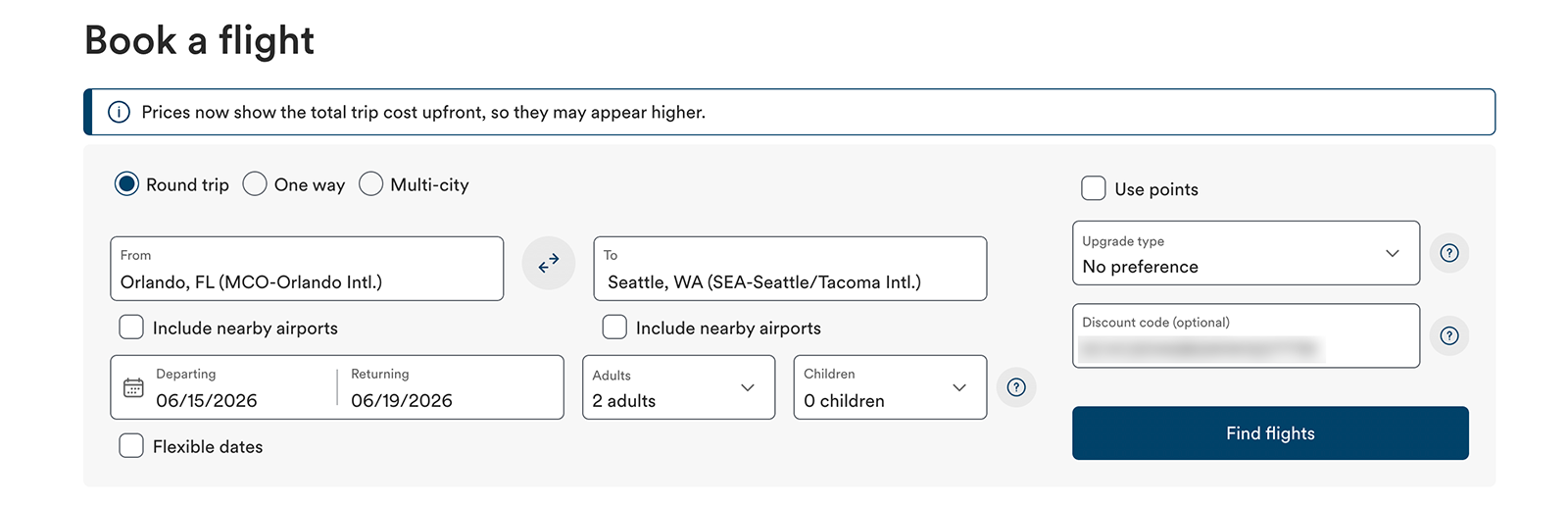Select the Round trip option
Image resolution: width=1568 pixels, height=507 pixels.
point(127,184)
